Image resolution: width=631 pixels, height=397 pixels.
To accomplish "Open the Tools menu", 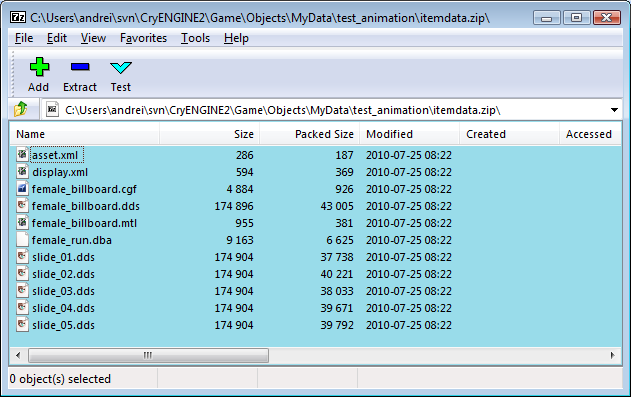I will 195,38.
